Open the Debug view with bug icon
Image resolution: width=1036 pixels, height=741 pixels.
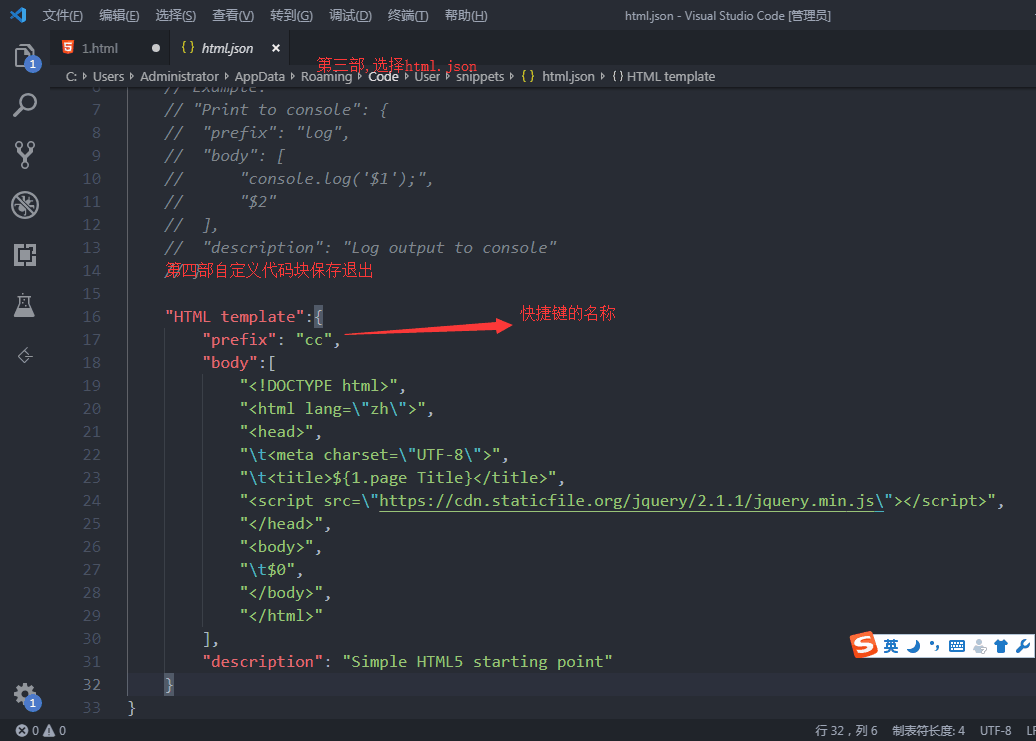25,205
